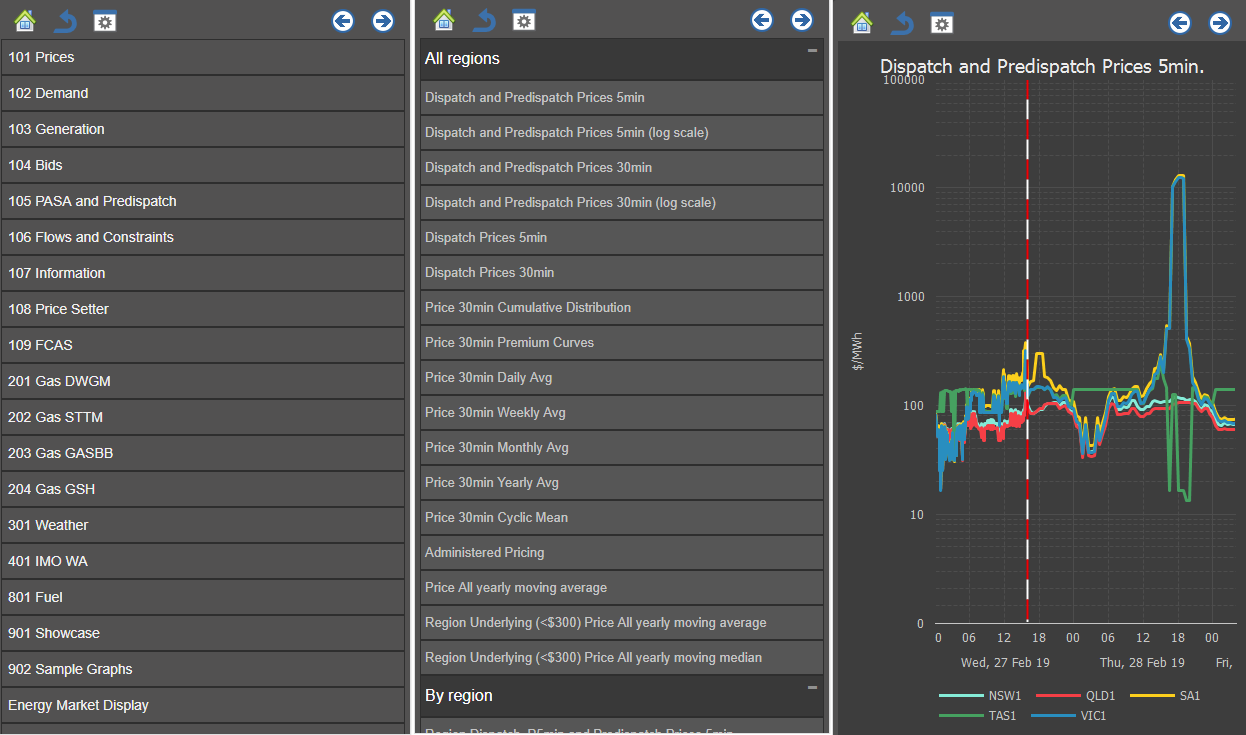Click back arrow icon in the middle panel
Viewport: 1246px width, 735px height.
[484, 20]
